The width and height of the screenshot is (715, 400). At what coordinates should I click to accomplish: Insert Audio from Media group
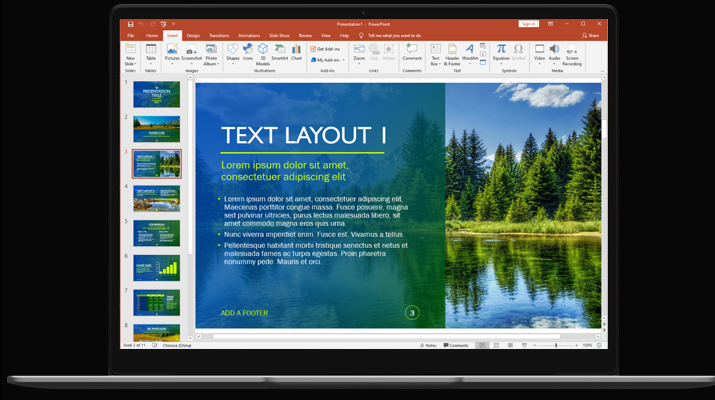[554, 53]
